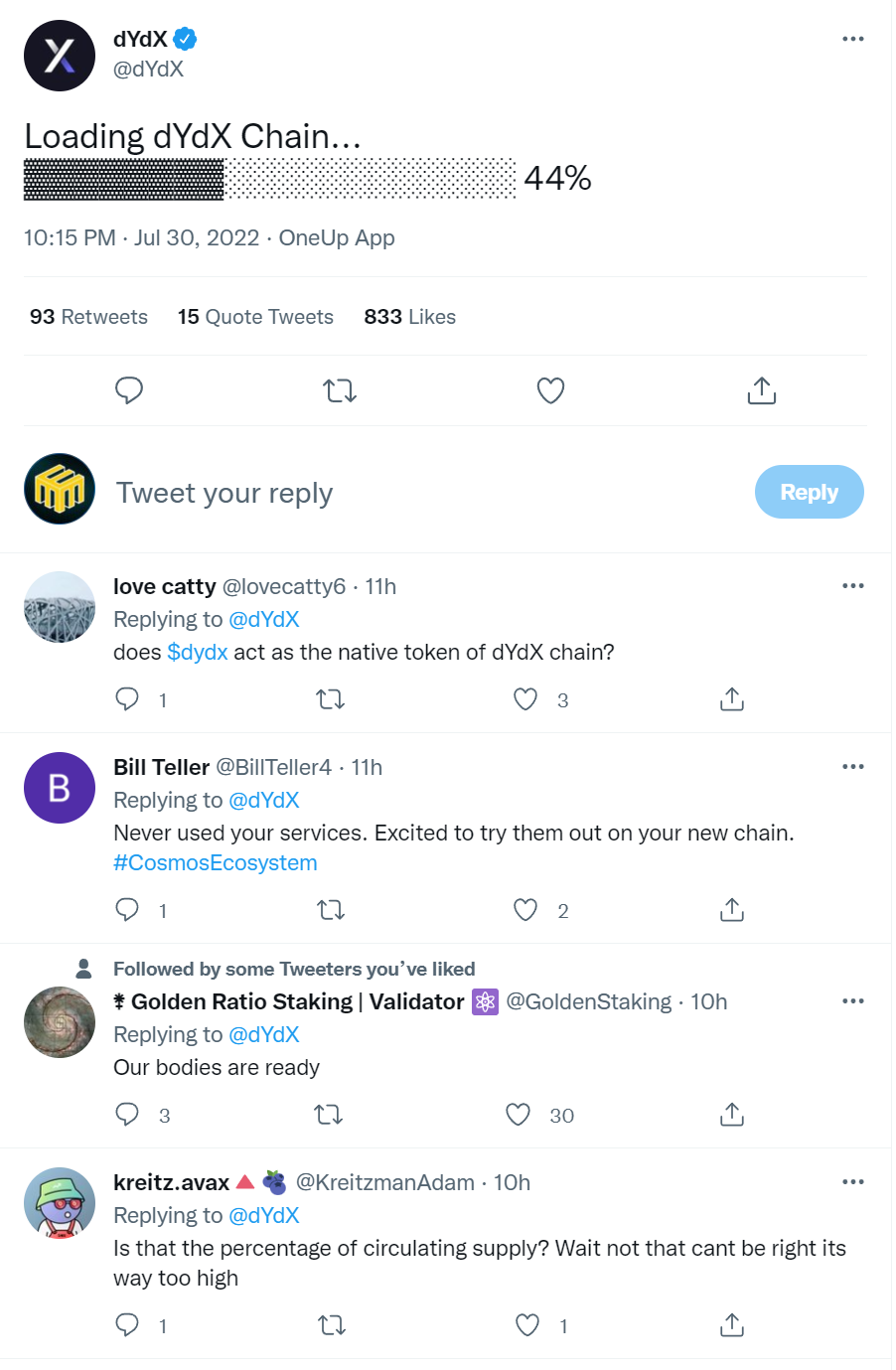
Task: View the 93 Retweets list
Action: click(x=88, y=317)
